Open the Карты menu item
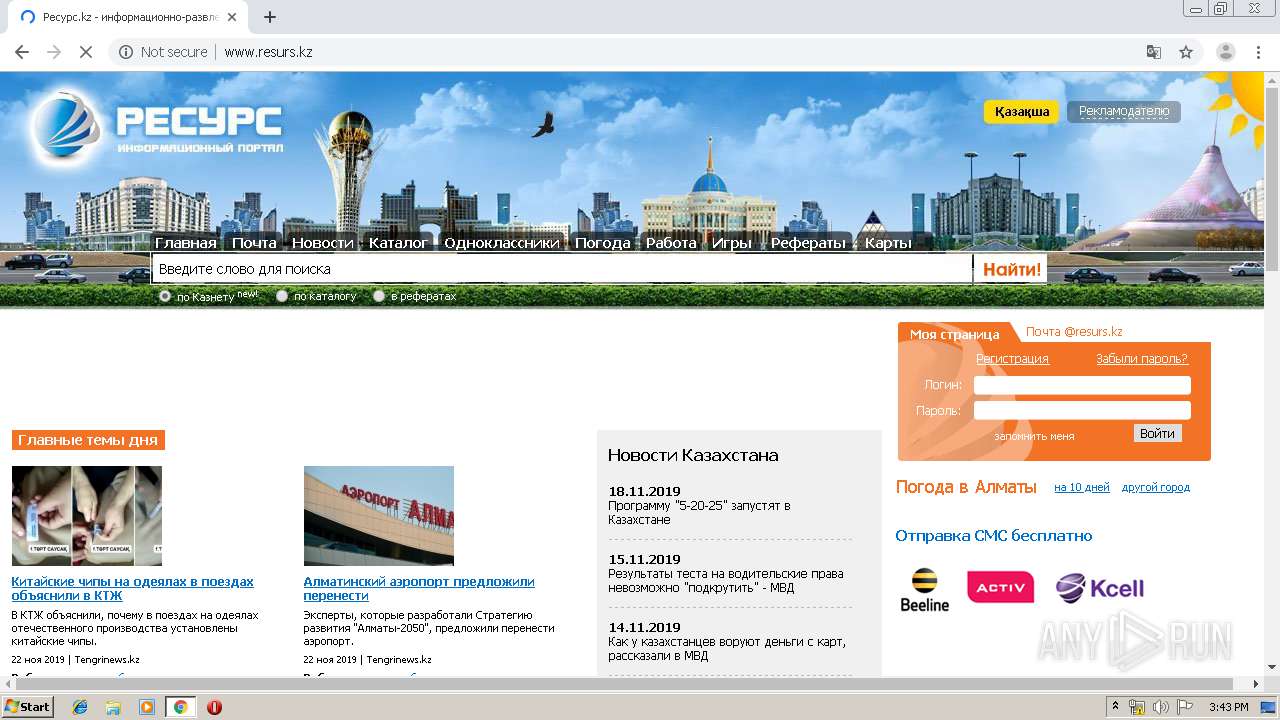Viewport: 1280px width, 720px height. coord(888,243)
